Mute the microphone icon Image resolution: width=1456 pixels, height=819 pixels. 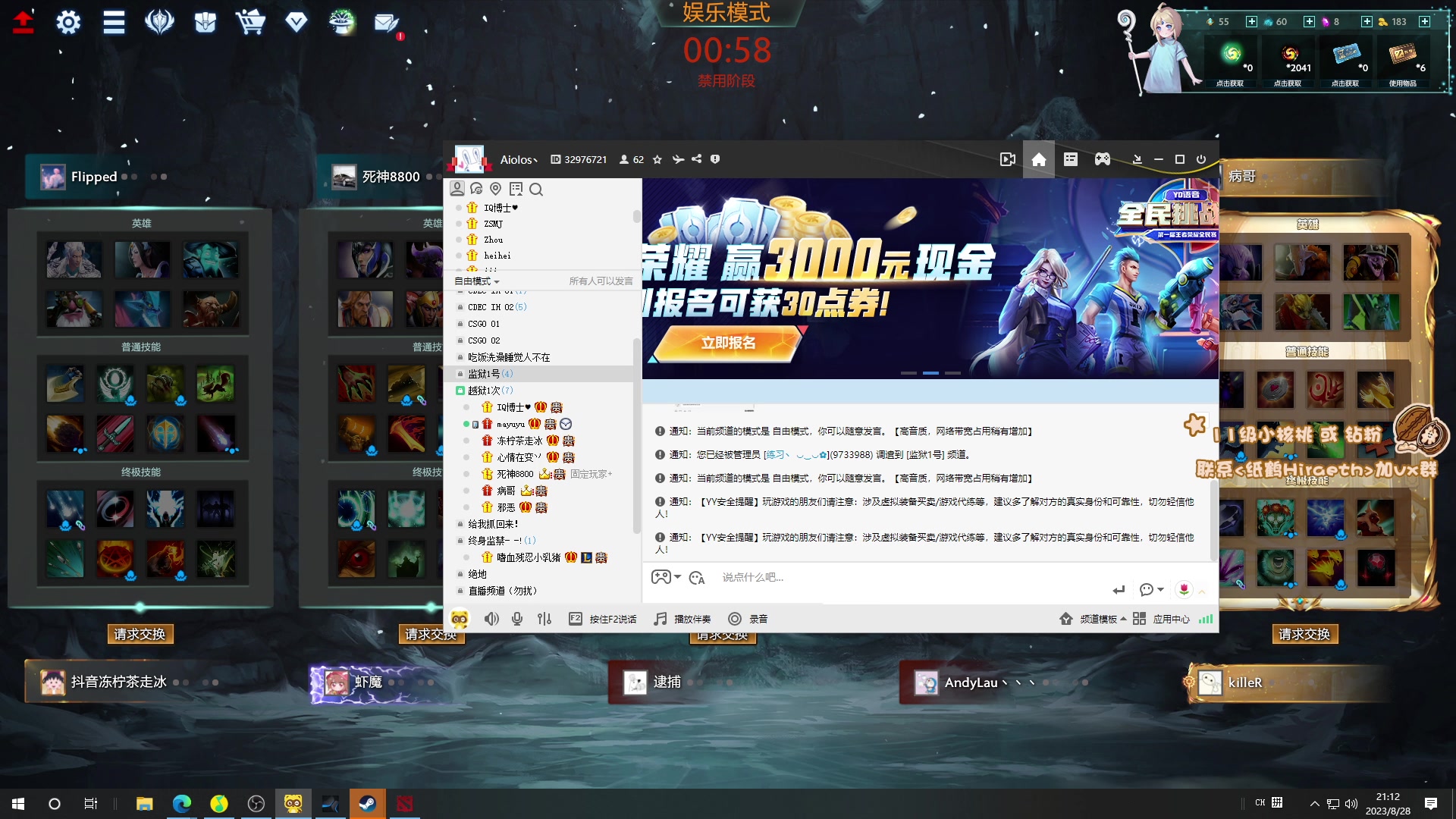click(517, 619)
